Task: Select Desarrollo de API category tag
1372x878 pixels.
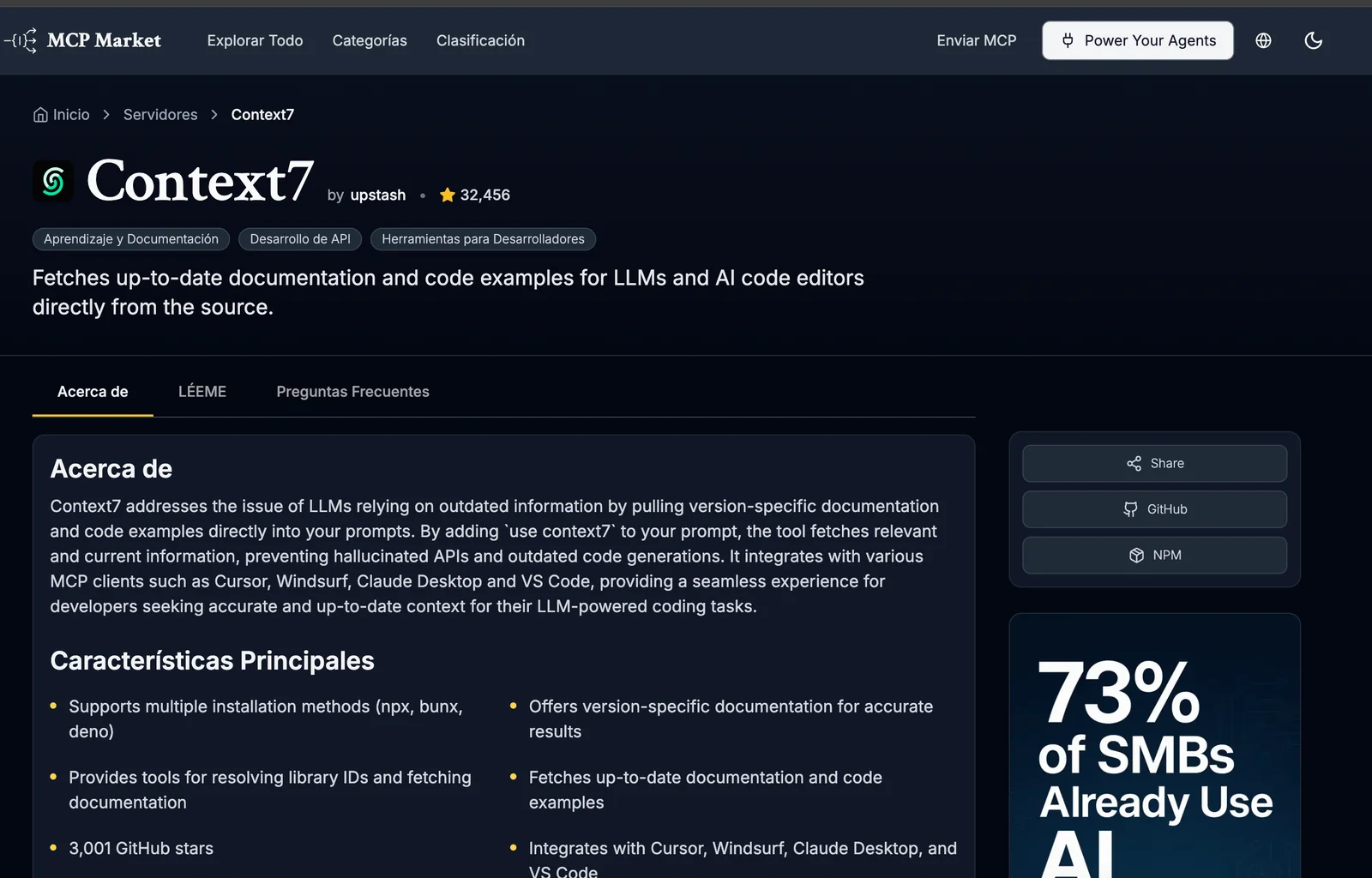Action: click(300, 239)
